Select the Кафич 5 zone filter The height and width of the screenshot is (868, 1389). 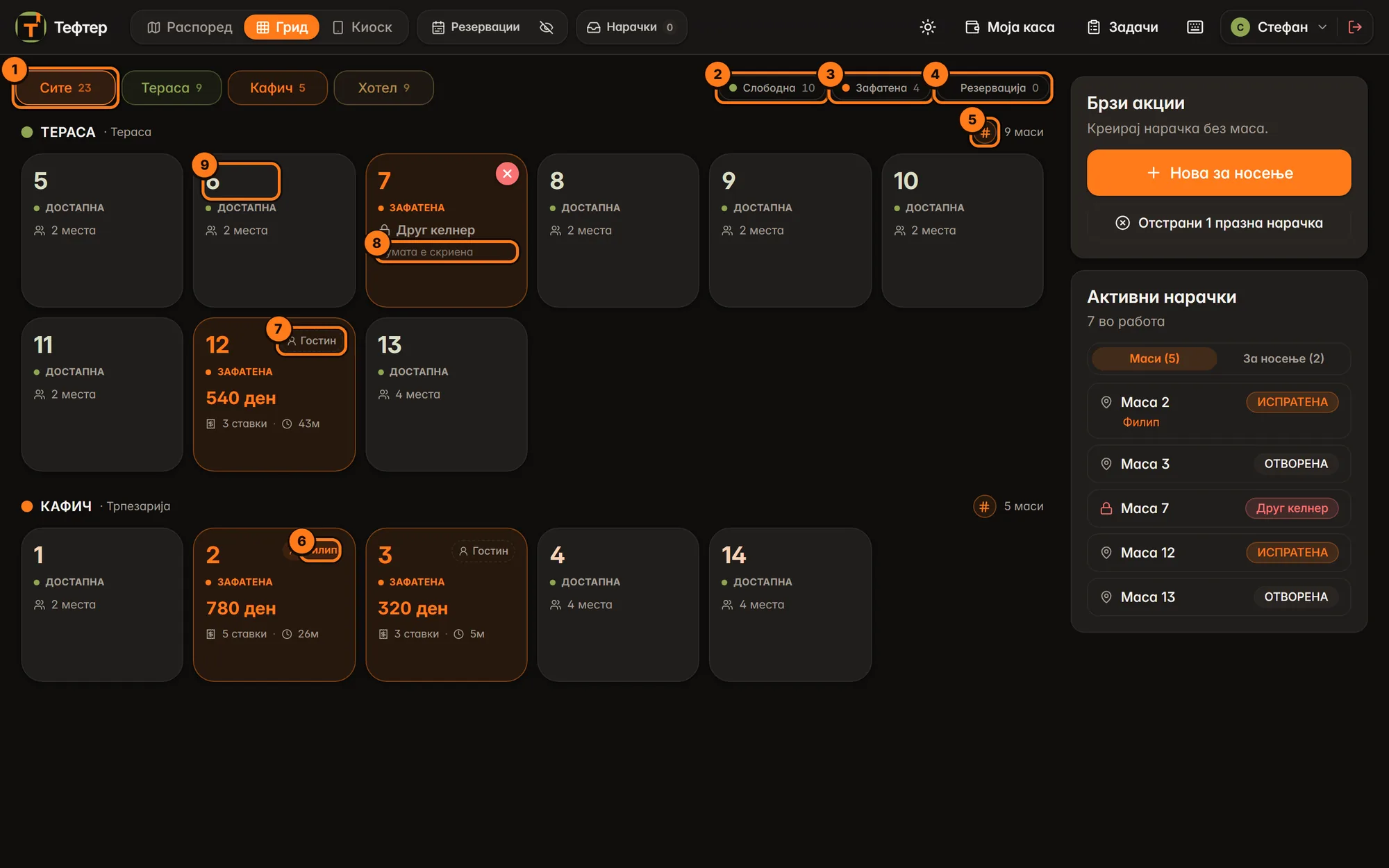(x=278, y=87)
